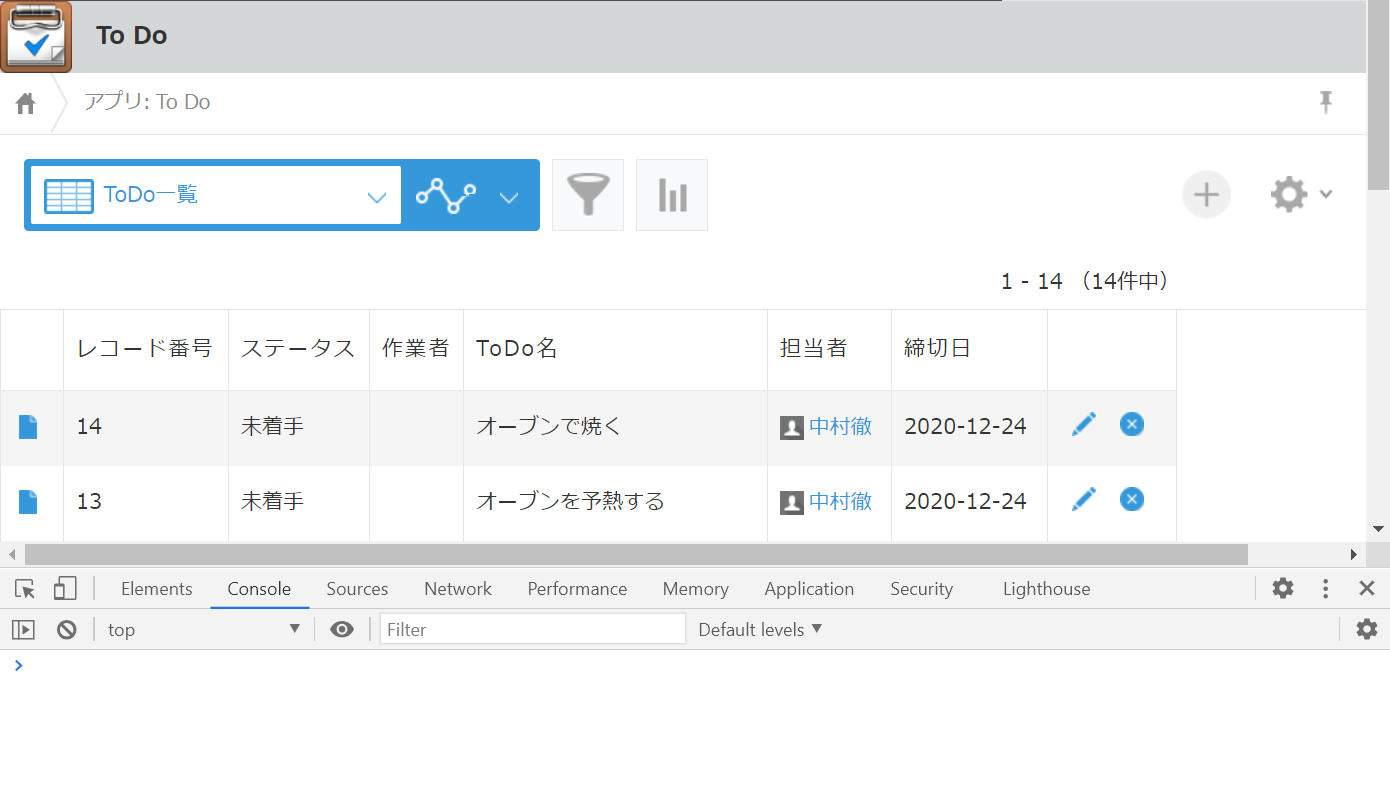This screenshot has height=790, width=1390.
Task: Click the vertical scrollbar down arrow
Action: tap(1379, 529)
